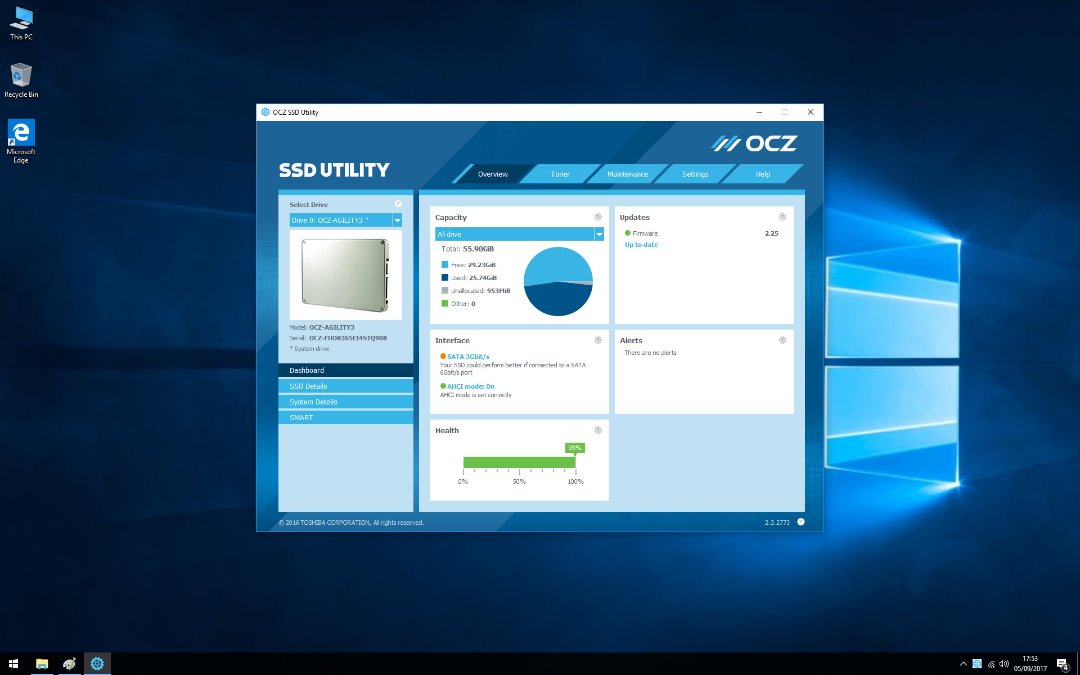
Task: Open the Alerts panel help icon
Action: (782, 340)
